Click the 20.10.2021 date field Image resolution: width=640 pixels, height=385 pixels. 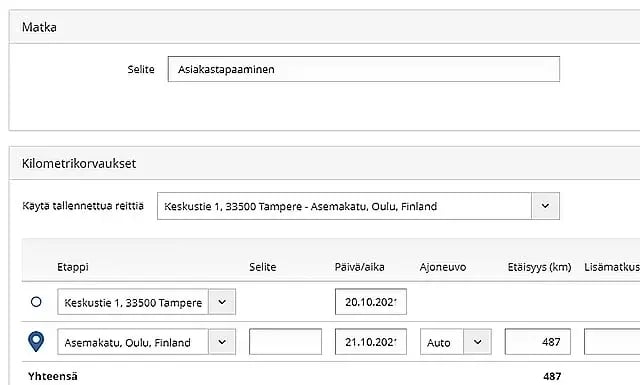click(x=371, y=302)
